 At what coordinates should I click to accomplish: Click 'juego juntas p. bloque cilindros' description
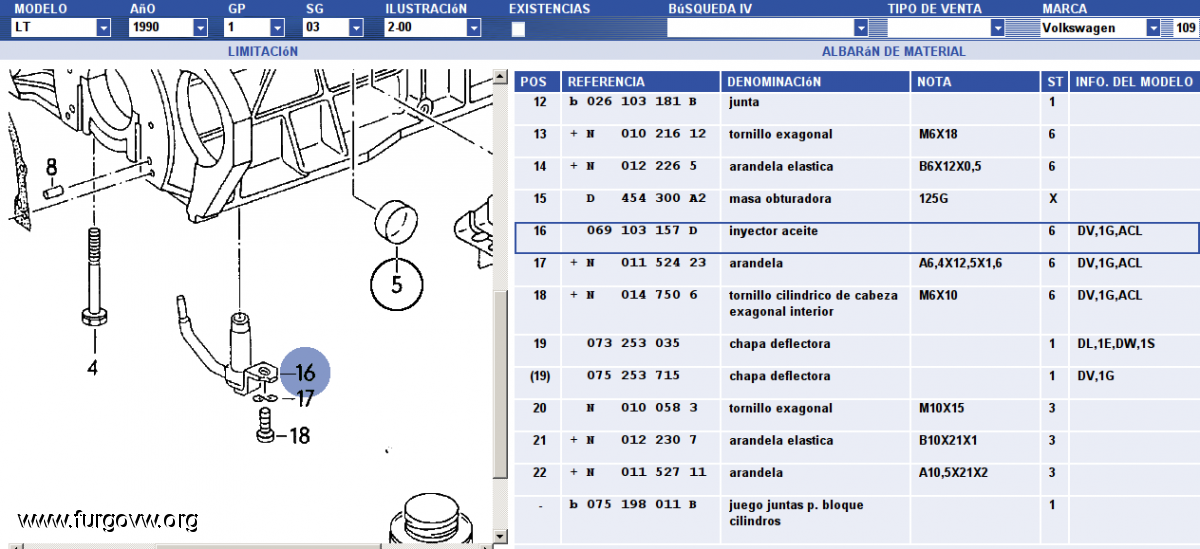[796, 513]
